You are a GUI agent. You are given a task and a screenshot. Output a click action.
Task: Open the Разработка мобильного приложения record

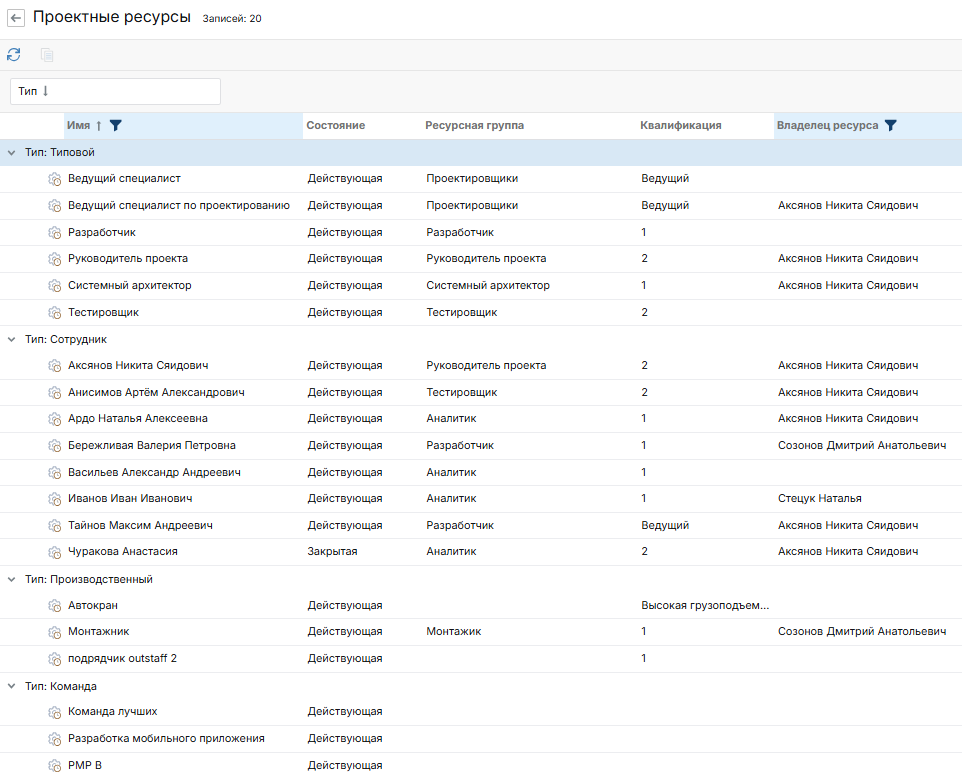(166, 739)
